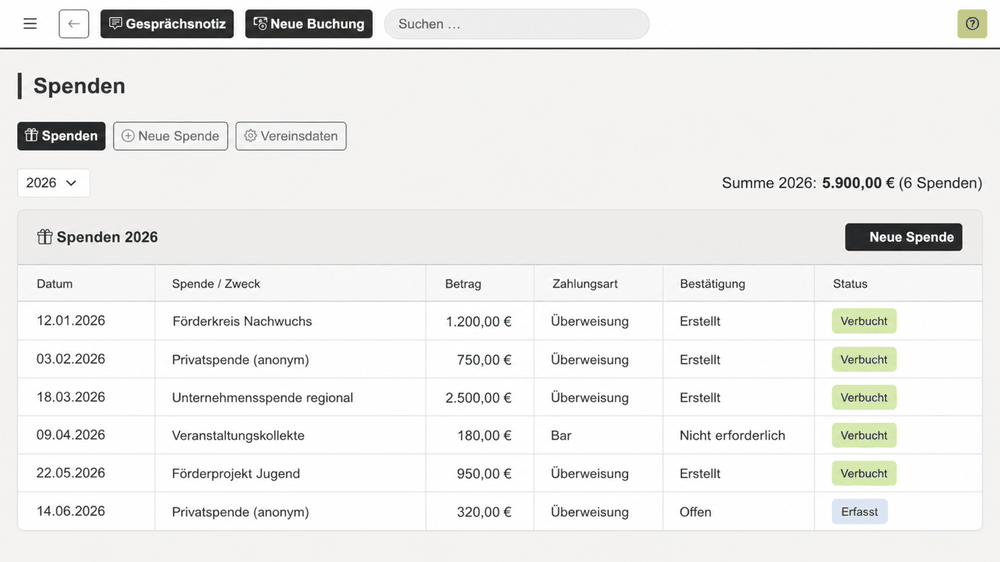
Task: Open Unternehmensspende regional entry
Action: pyautogui.click(x=262, y=397)
